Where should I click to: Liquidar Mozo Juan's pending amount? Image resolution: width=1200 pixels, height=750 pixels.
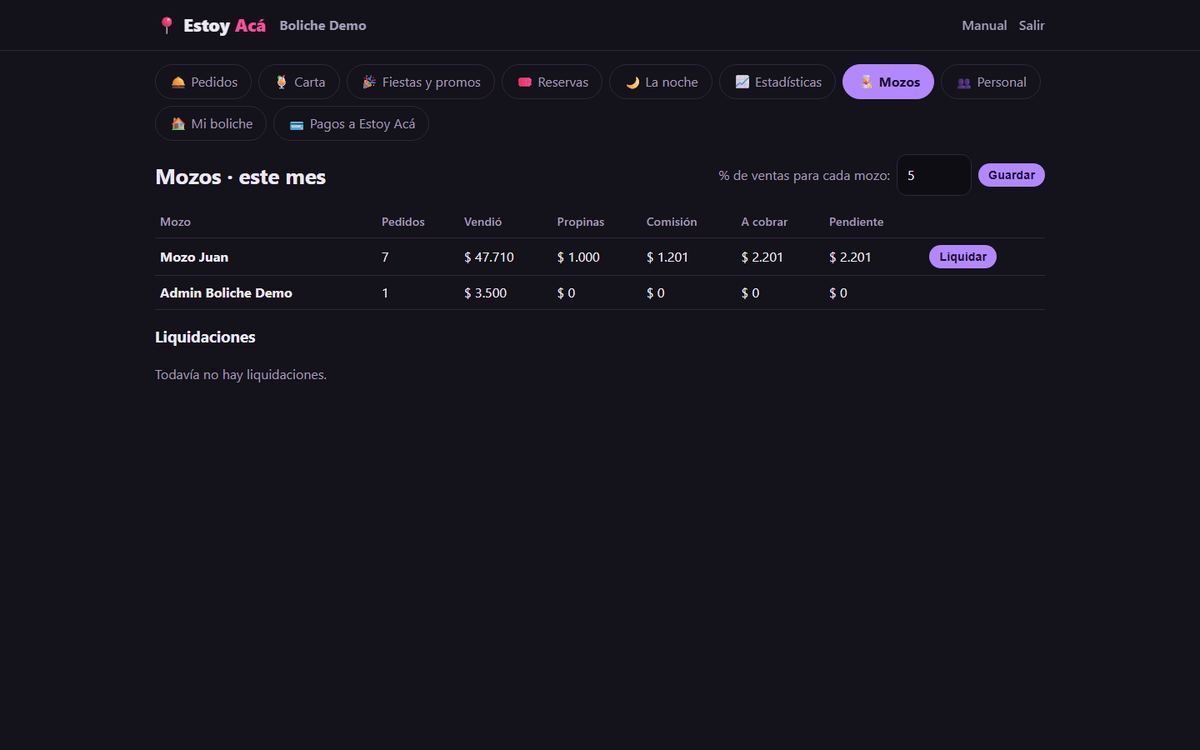(963, 257)
